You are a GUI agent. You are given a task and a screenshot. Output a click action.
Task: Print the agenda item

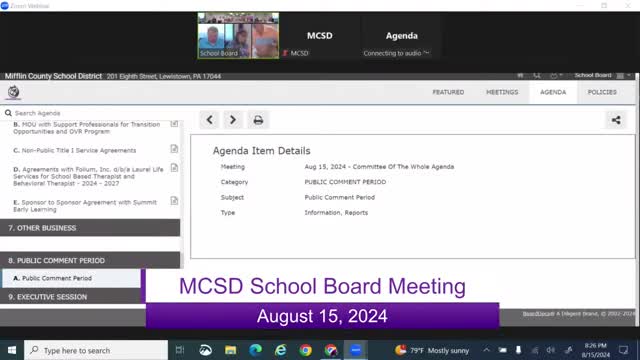258,120
